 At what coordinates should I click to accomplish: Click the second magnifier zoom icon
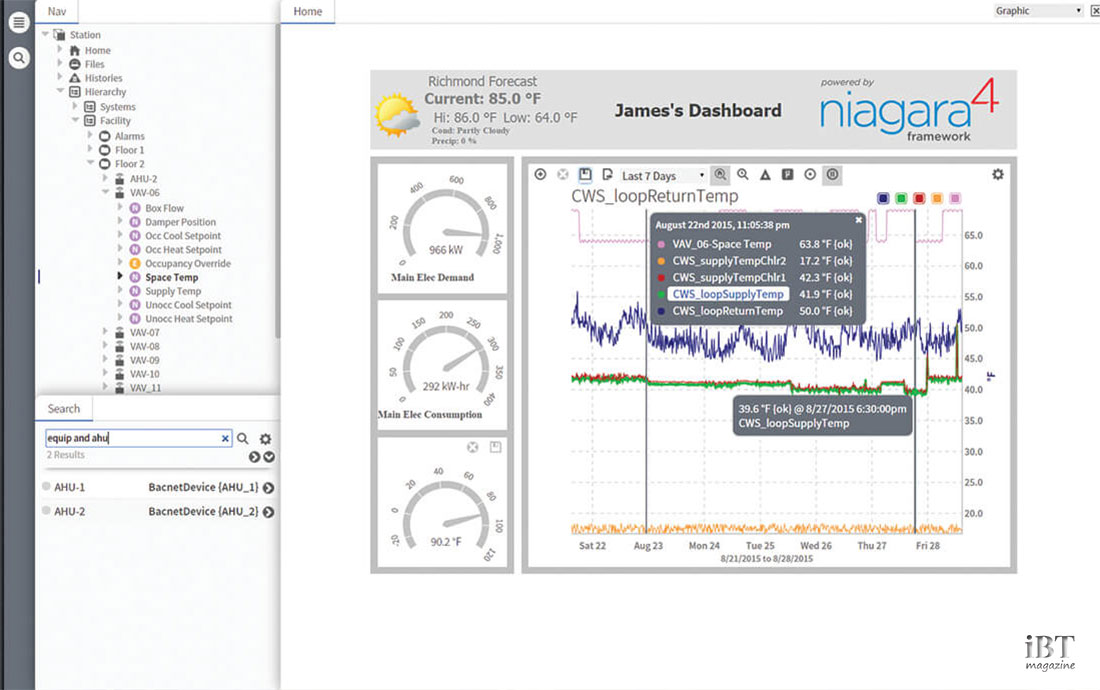point(743,174)
